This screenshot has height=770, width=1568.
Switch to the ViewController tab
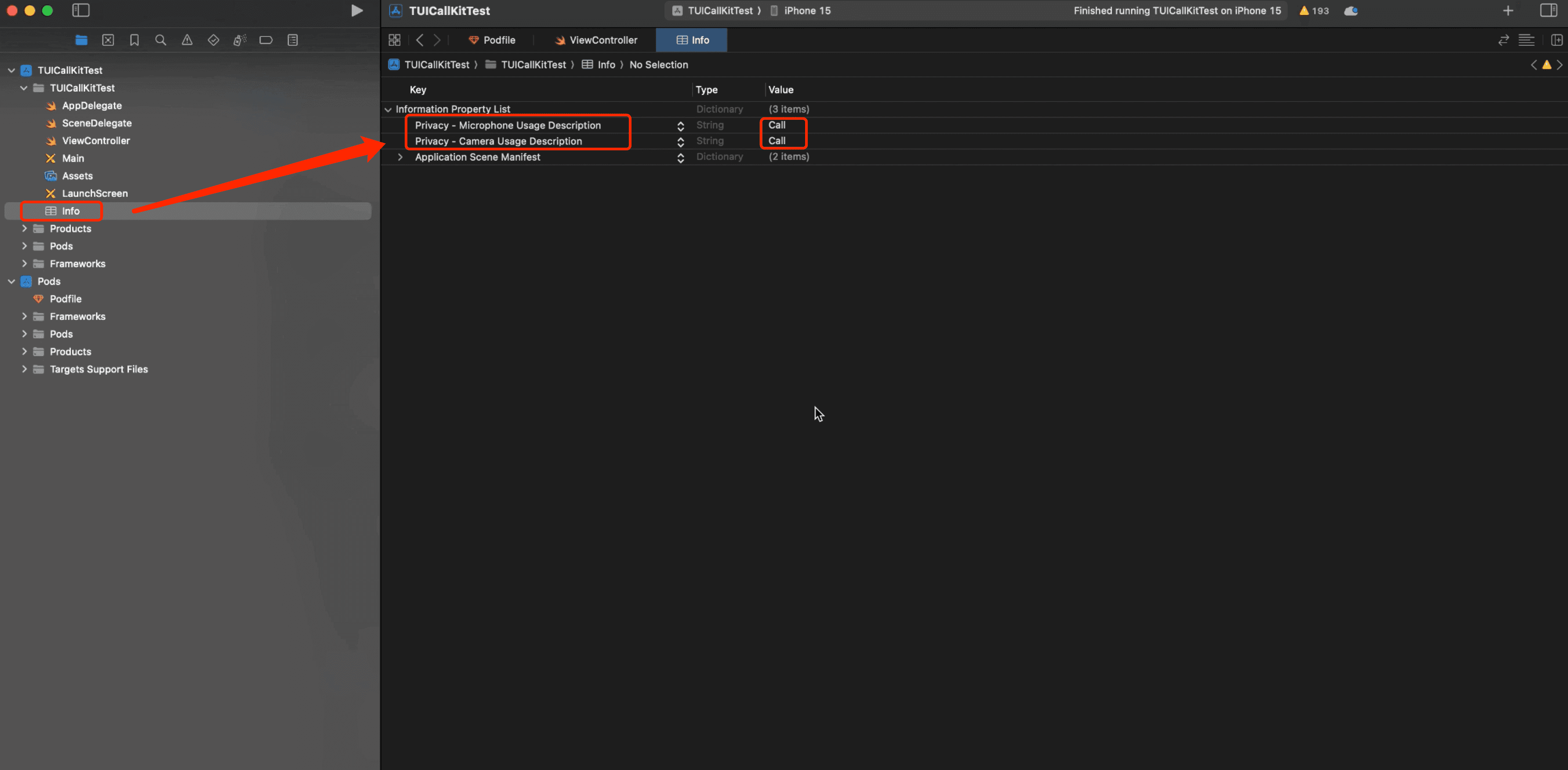(596, 40)
